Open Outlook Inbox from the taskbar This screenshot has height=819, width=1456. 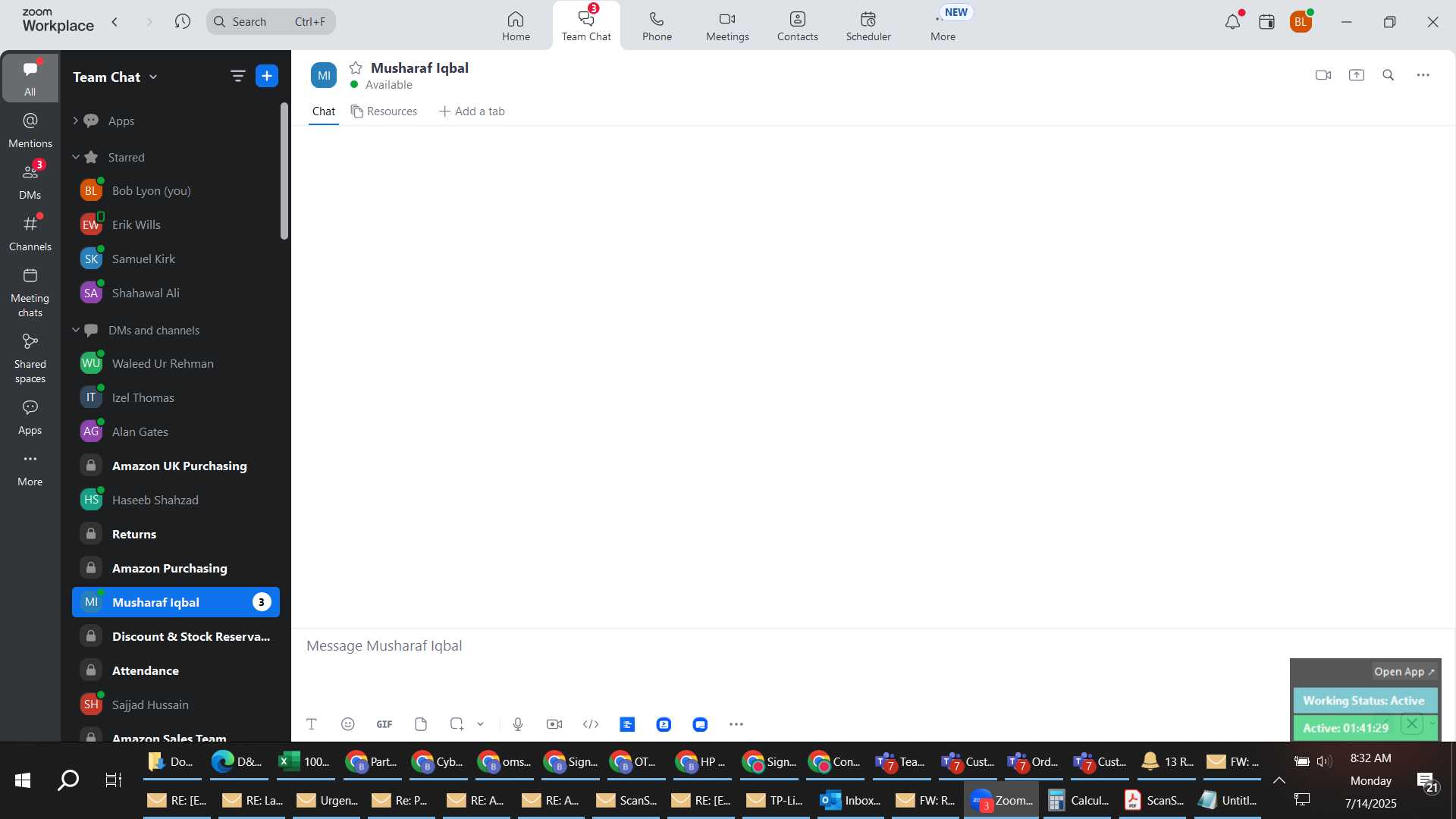(851, 800)
